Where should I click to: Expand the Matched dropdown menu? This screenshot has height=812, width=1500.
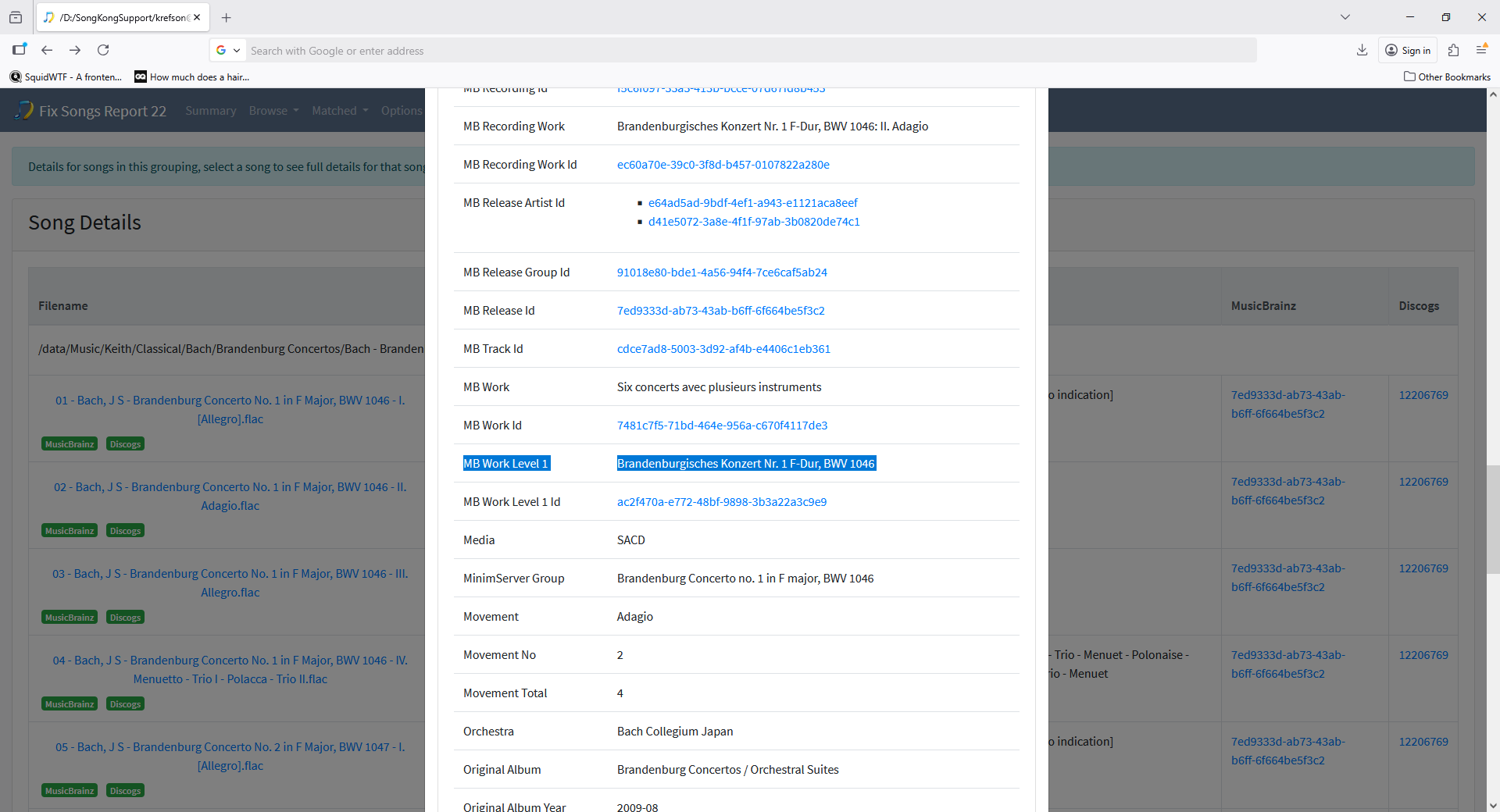point(340,111)
